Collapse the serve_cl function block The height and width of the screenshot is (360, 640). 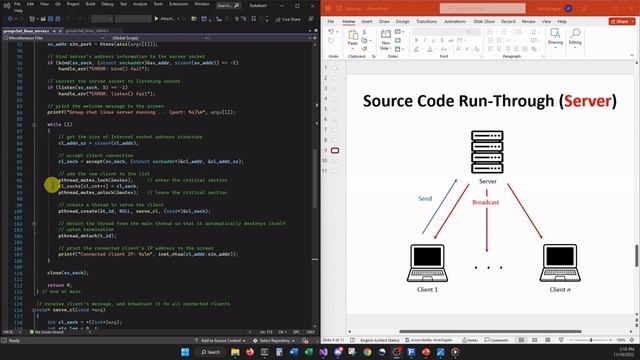(34, 310)
